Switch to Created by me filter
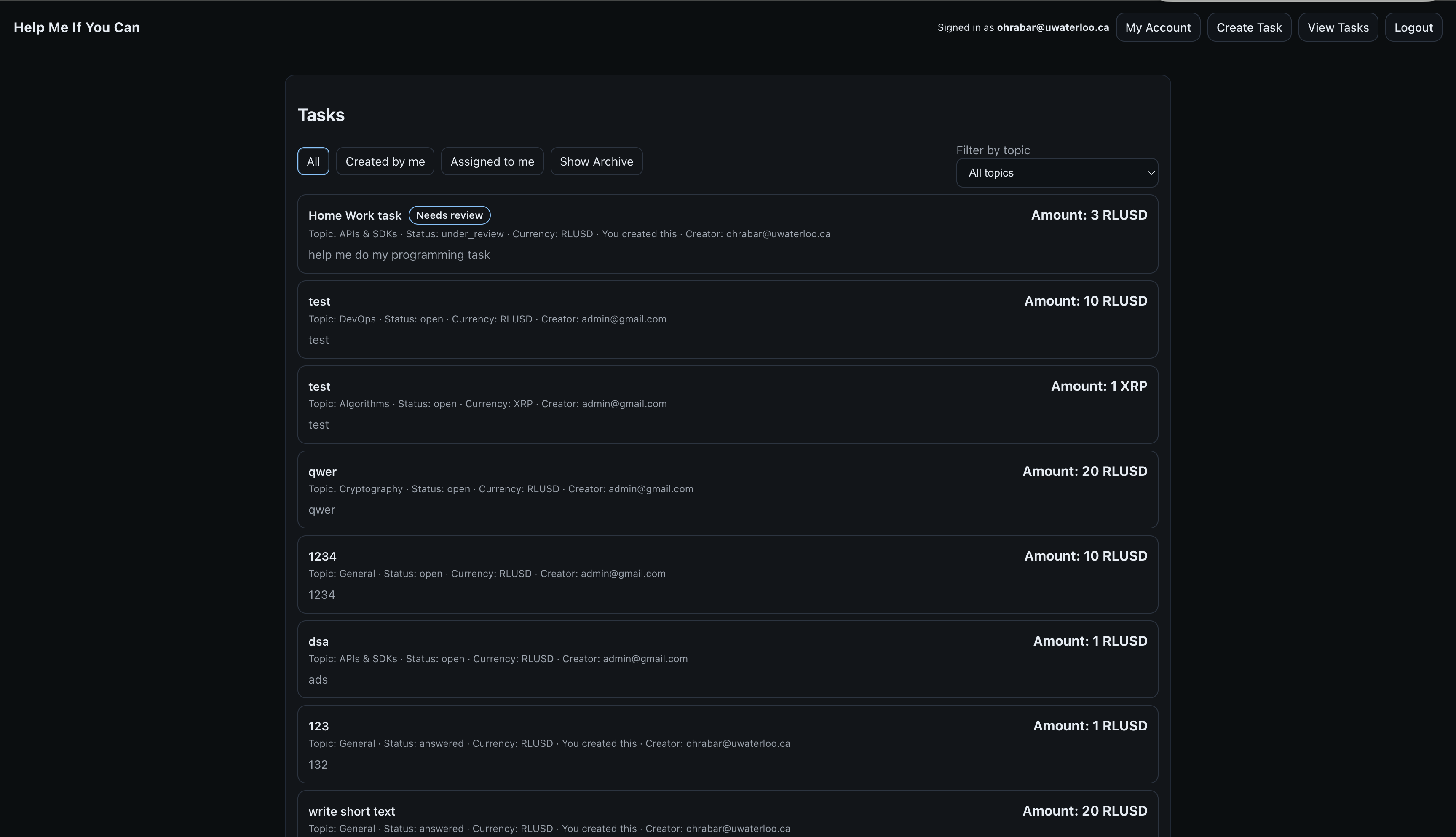The height and width of the screenshot is (837, 1456). pyautogui.click(x=385, y=161)
